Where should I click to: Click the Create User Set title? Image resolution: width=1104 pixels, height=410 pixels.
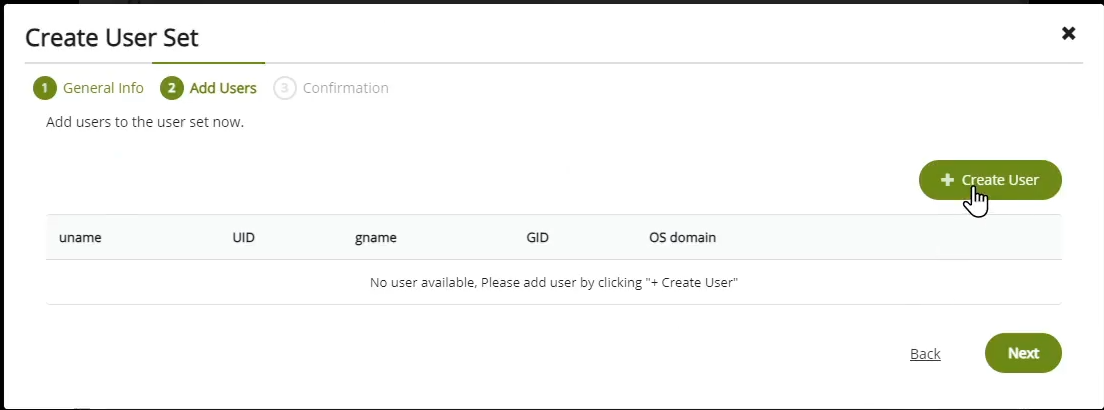click(x=112, y=37)
